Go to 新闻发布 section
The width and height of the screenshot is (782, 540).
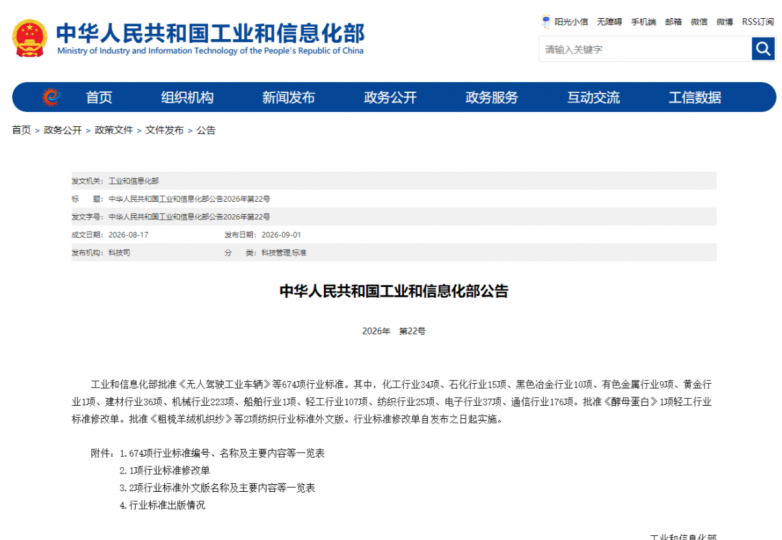coord(289,97)
